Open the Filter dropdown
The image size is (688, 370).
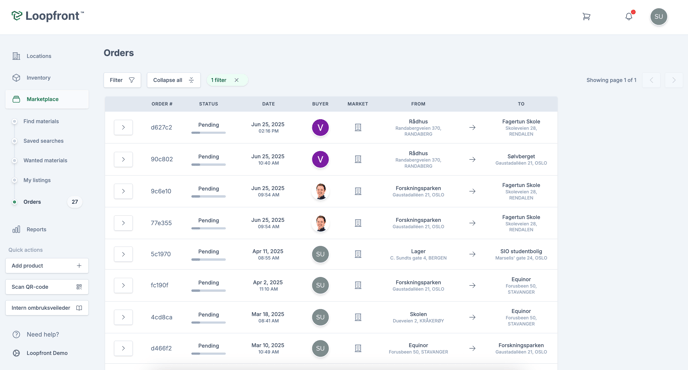coord(122,80)
